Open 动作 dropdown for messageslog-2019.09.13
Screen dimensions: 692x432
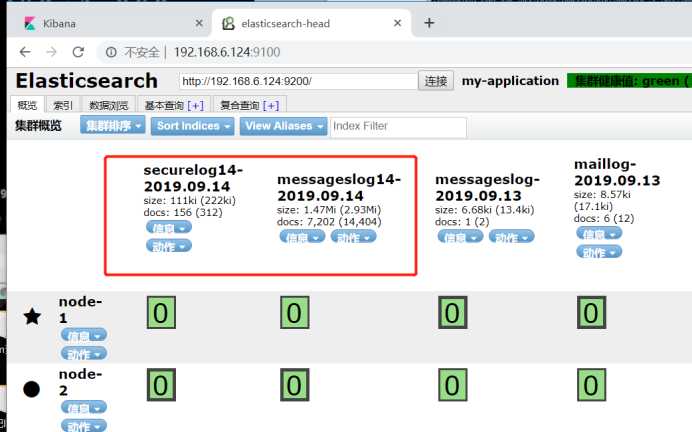coord(511,237)
